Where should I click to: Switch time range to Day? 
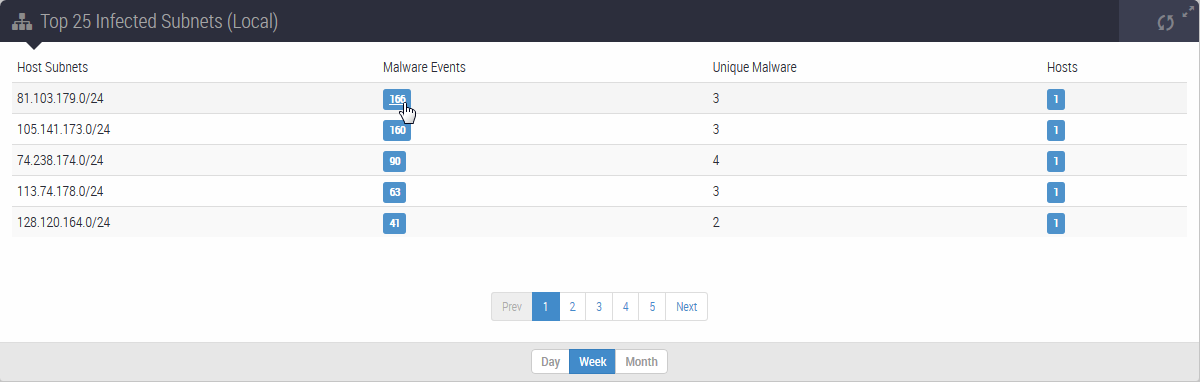[x=550, y=362]
